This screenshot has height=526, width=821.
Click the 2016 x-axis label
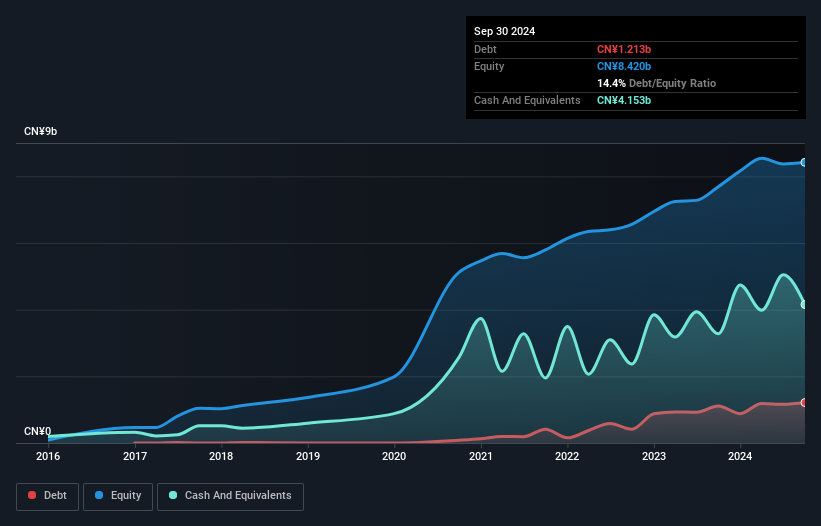[x=48, y=456]
